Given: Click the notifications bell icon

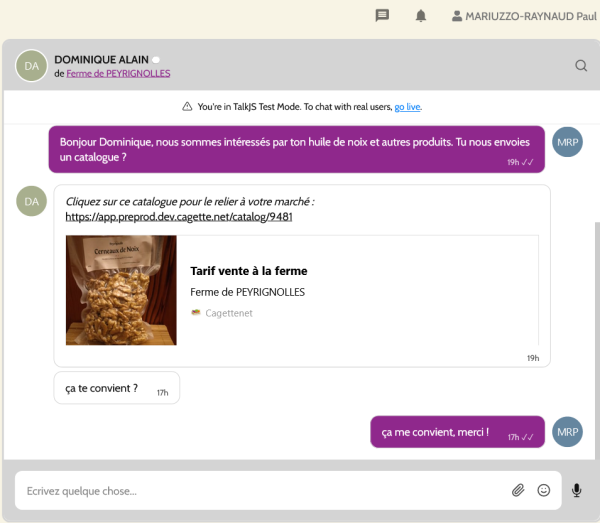Looking at the screenshot, I should click(421, 16).
